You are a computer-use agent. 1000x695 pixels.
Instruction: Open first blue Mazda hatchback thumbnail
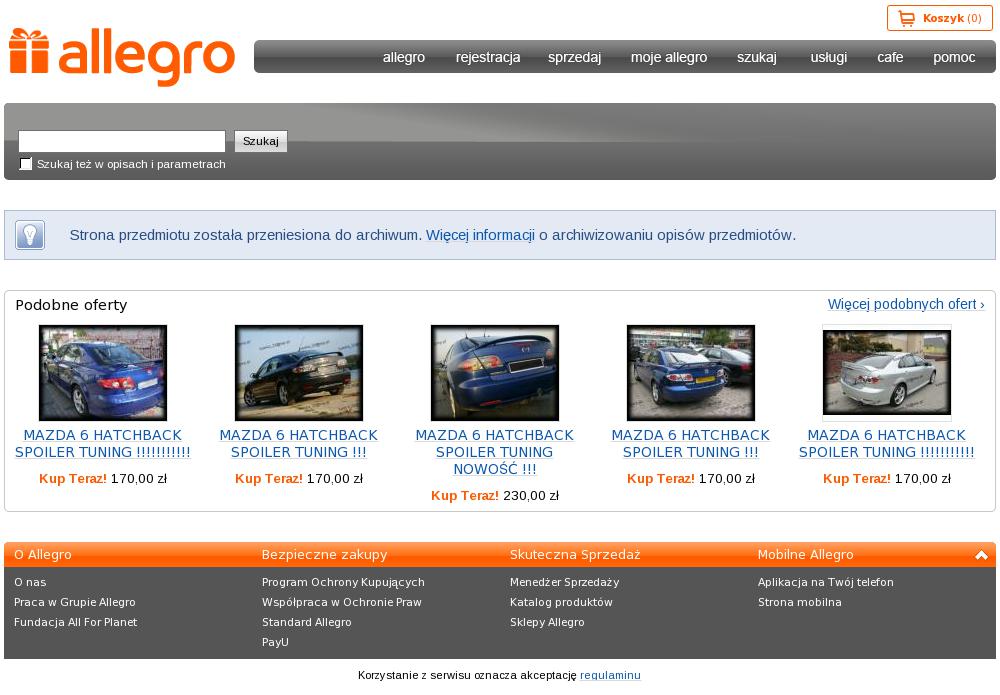[x=103, y=373]
